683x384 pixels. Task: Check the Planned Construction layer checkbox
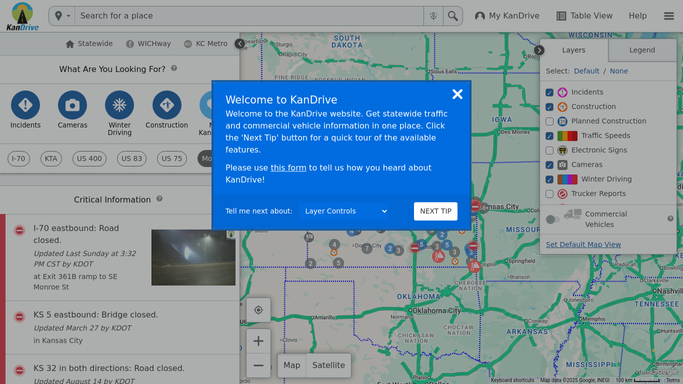(549, 121)
